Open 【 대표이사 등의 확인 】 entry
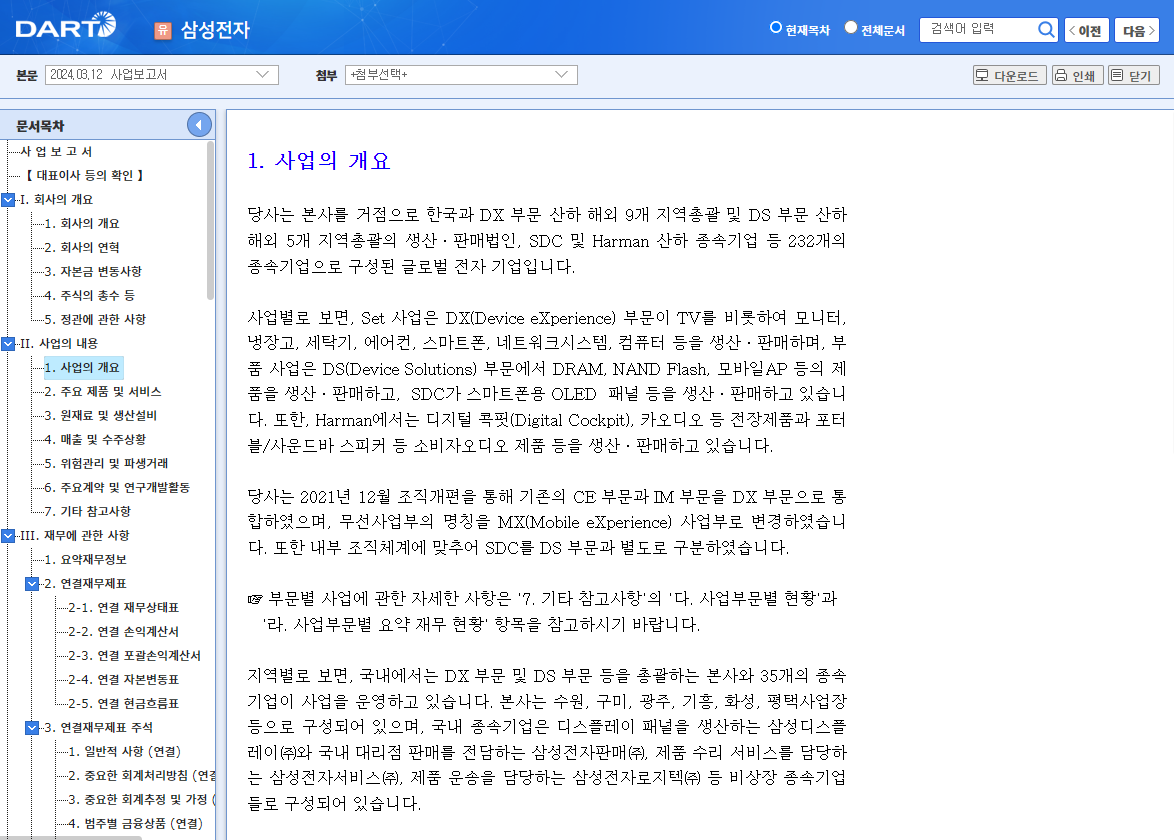This screenshot has width=1174, height=840. point(83,175)
